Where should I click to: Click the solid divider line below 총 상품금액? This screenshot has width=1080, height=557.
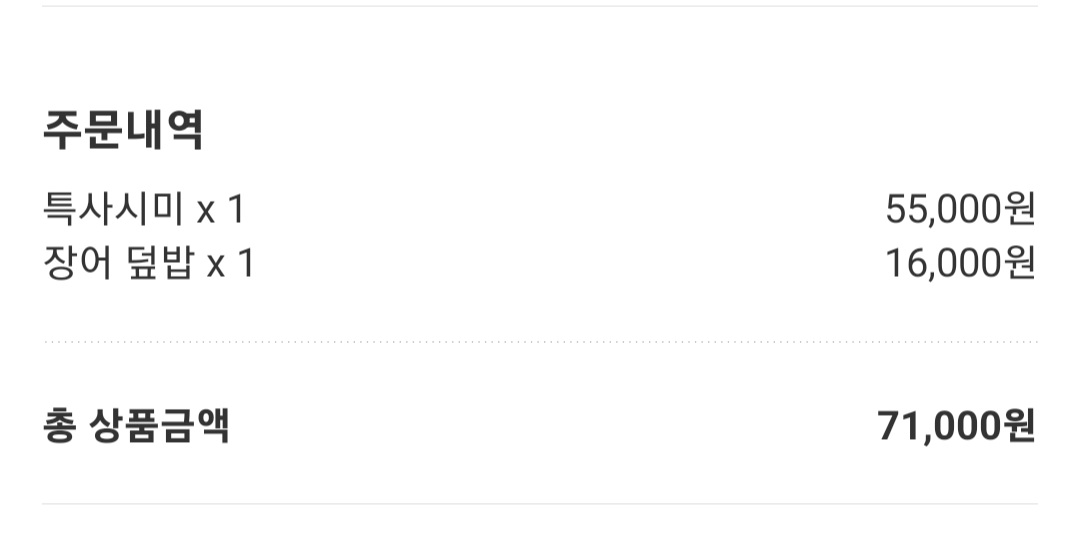click(540, 504)
